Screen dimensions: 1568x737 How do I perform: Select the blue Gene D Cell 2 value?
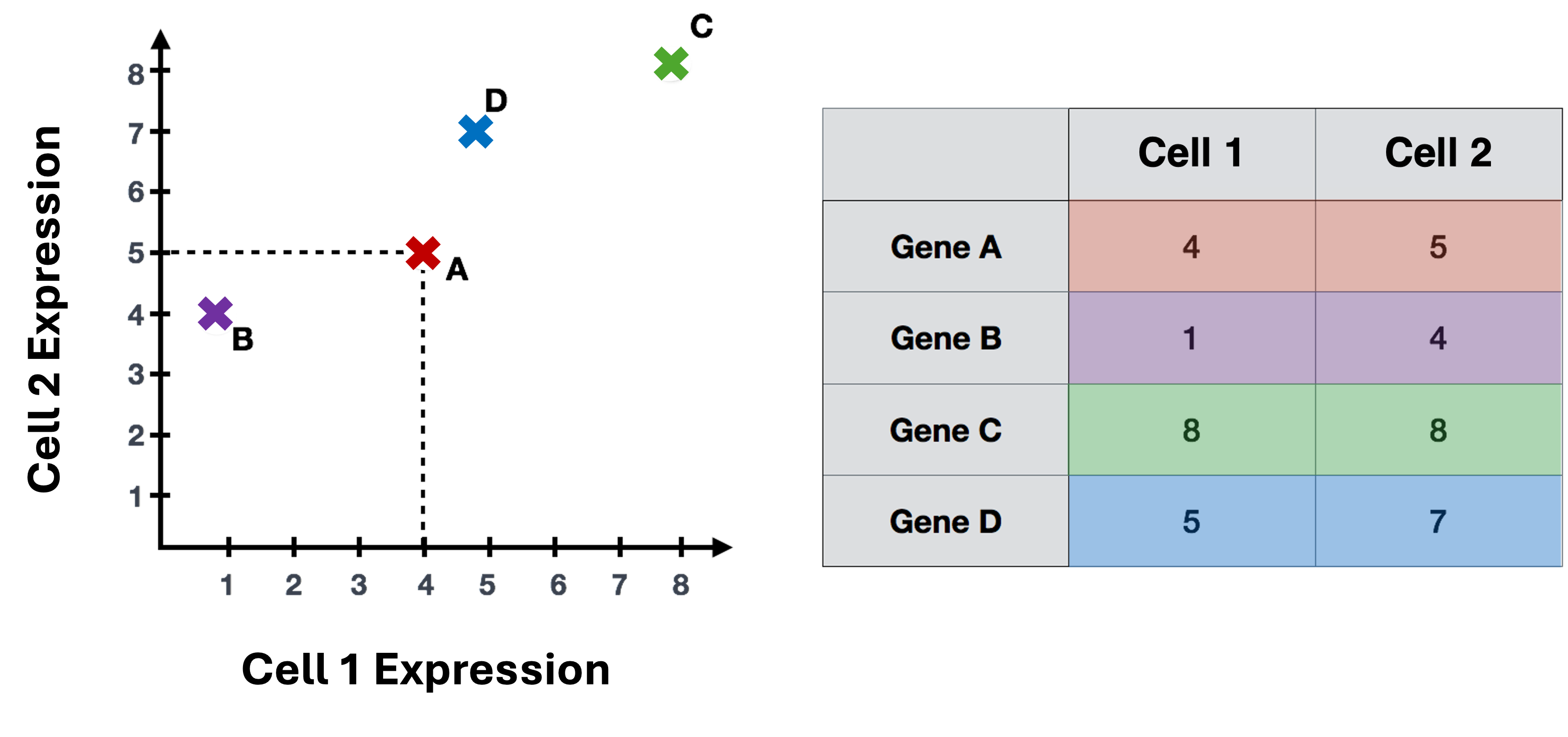(x=1438, y=522)
